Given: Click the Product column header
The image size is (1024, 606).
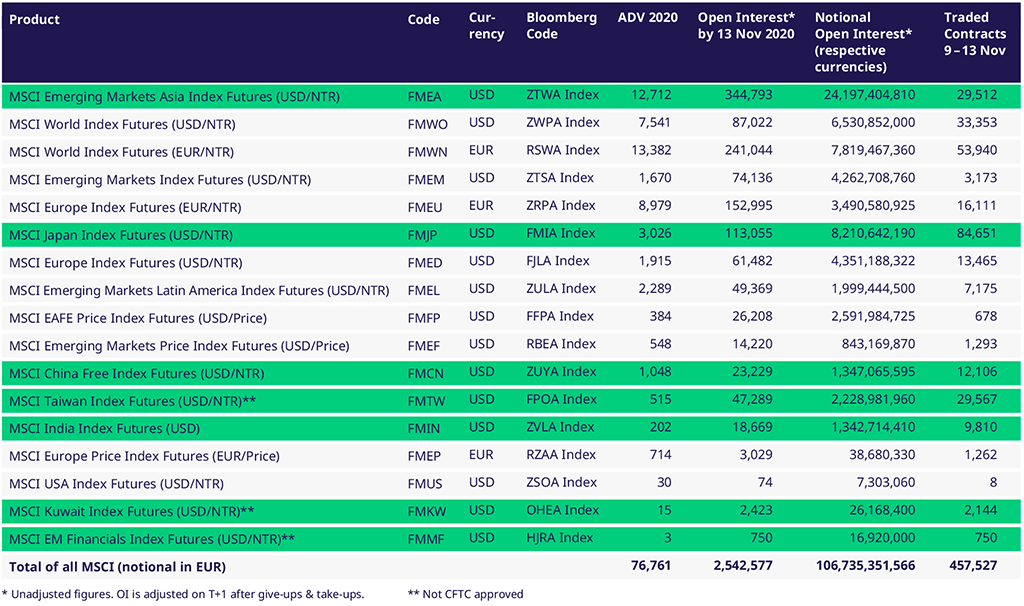Looking at the screenshot, I should 34,20.
